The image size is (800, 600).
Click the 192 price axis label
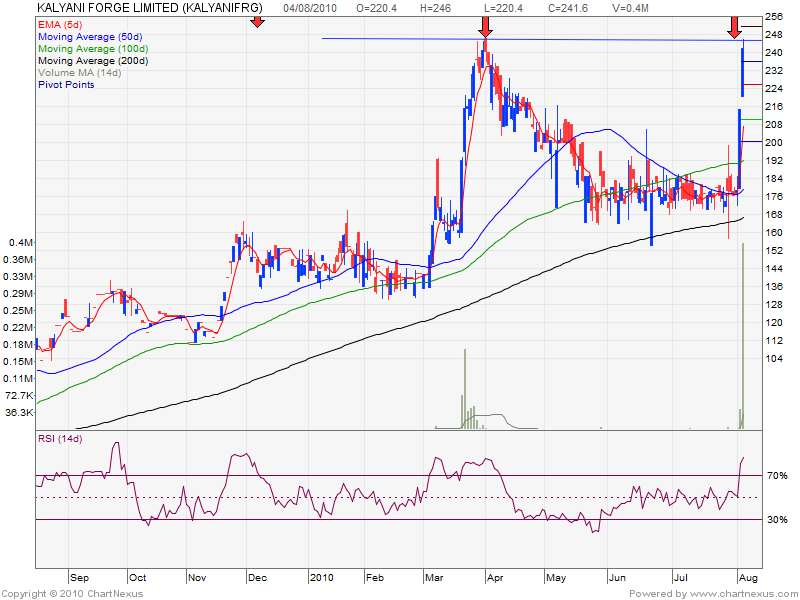coord(774,160)
